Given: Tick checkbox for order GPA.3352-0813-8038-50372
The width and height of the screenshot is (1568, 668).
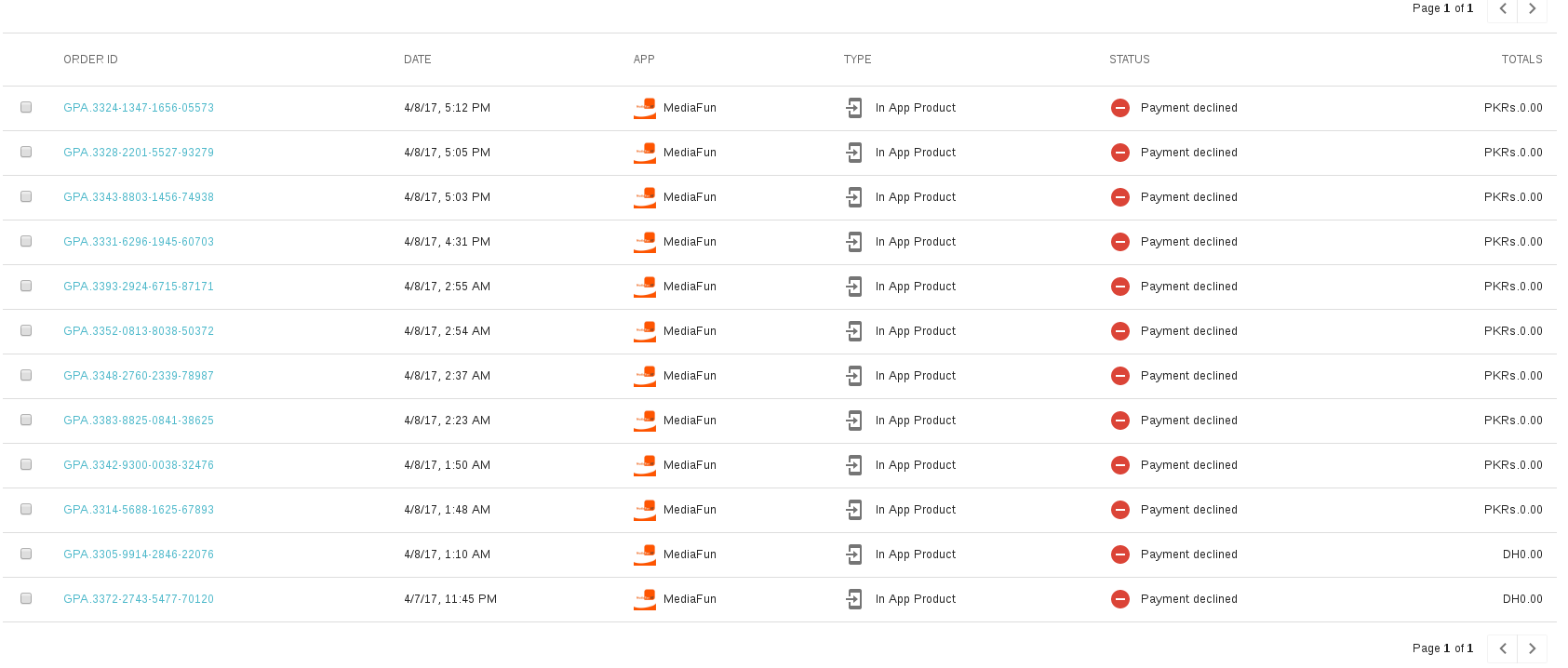Looking at the screenshot, I should [26, 330].
